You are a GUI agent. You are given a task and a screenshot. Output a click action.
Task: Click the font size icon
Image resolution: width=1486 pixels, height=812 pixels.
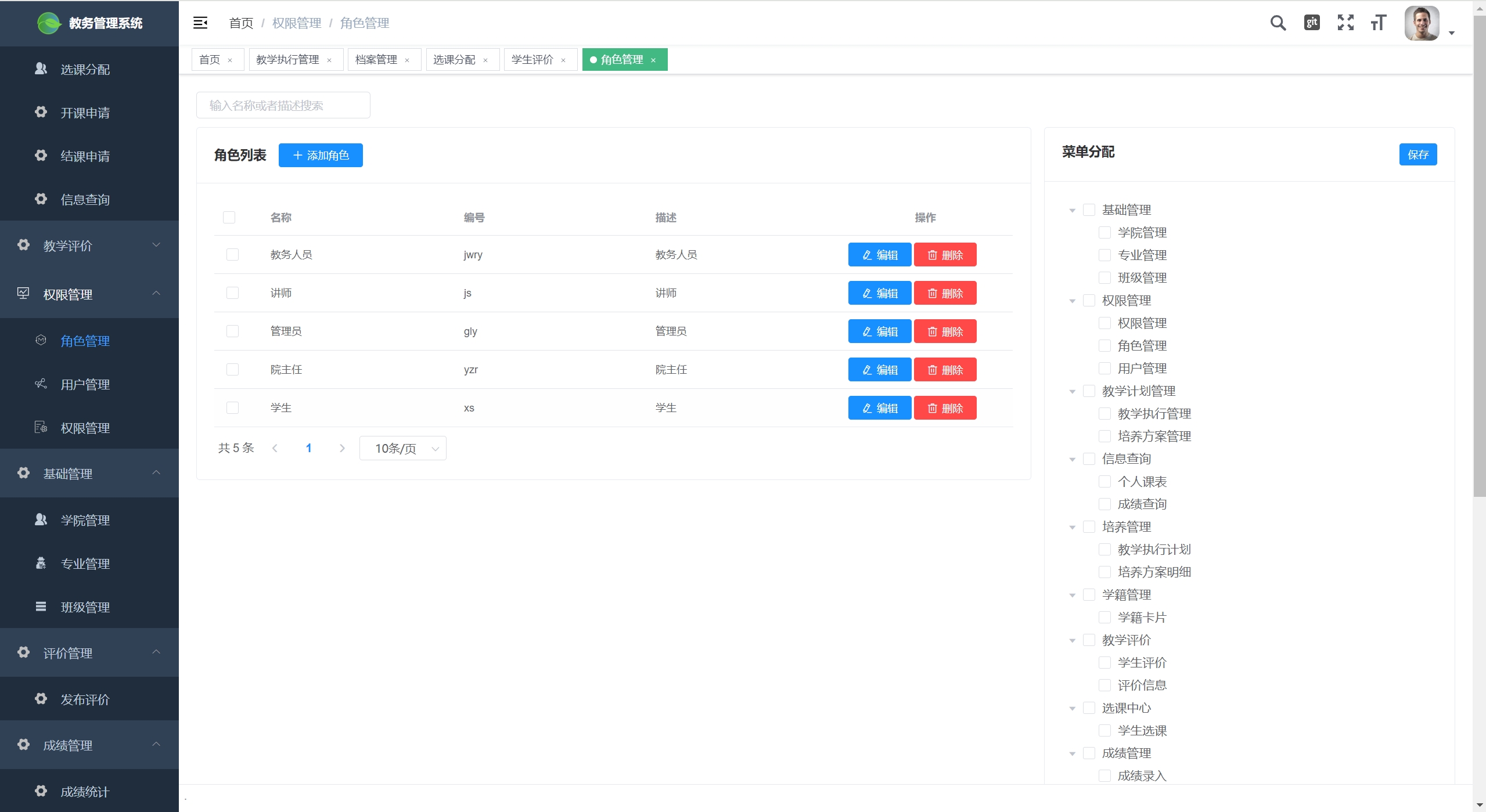coord(1379,23)
